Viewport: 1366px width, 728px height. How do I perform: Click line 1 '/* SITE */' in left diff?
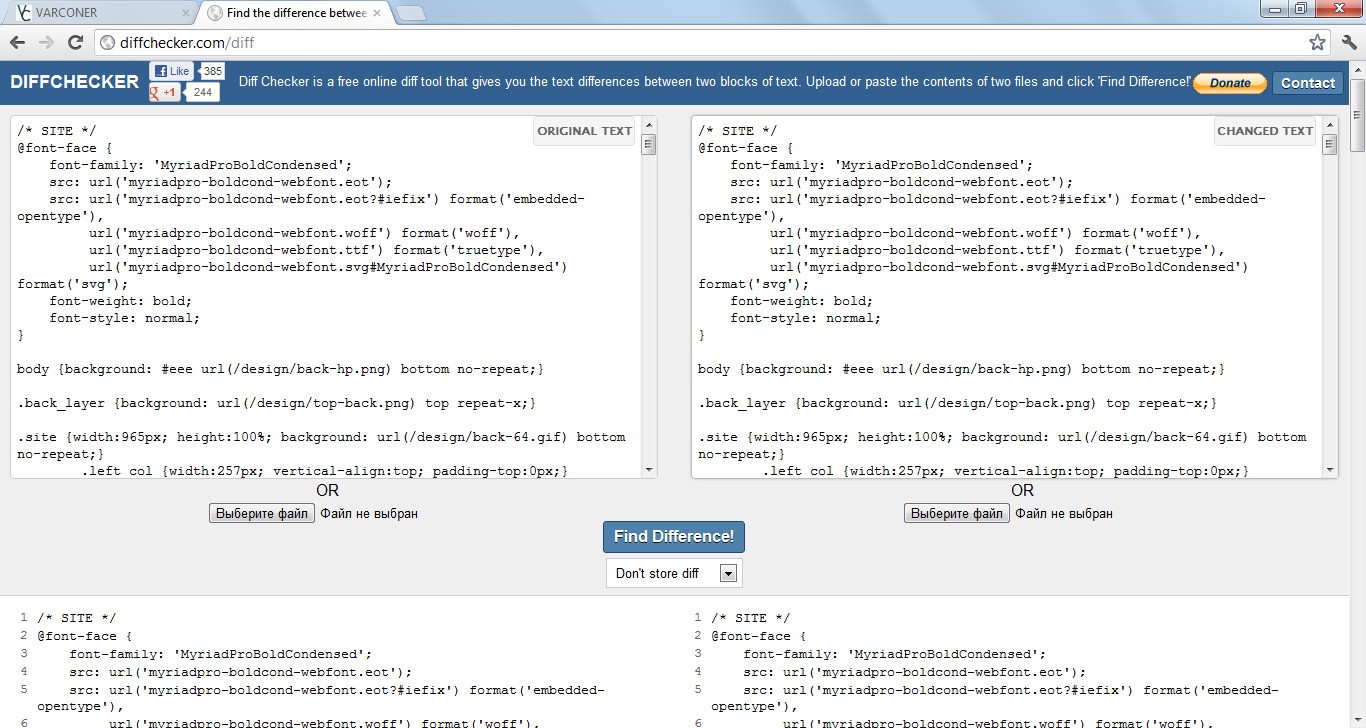pyautogui.click(x=77, y=618)
